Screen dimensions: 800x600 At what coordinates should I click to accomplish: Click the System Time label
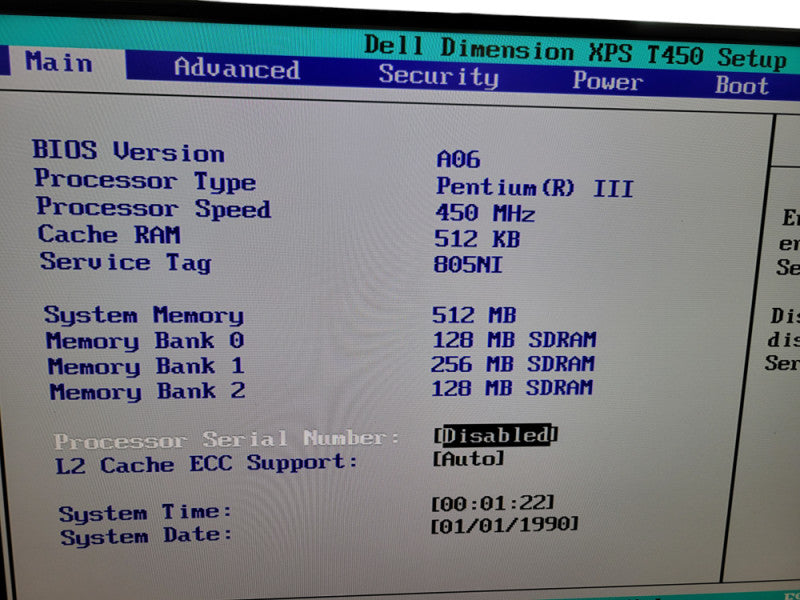(x=145, y=513)
